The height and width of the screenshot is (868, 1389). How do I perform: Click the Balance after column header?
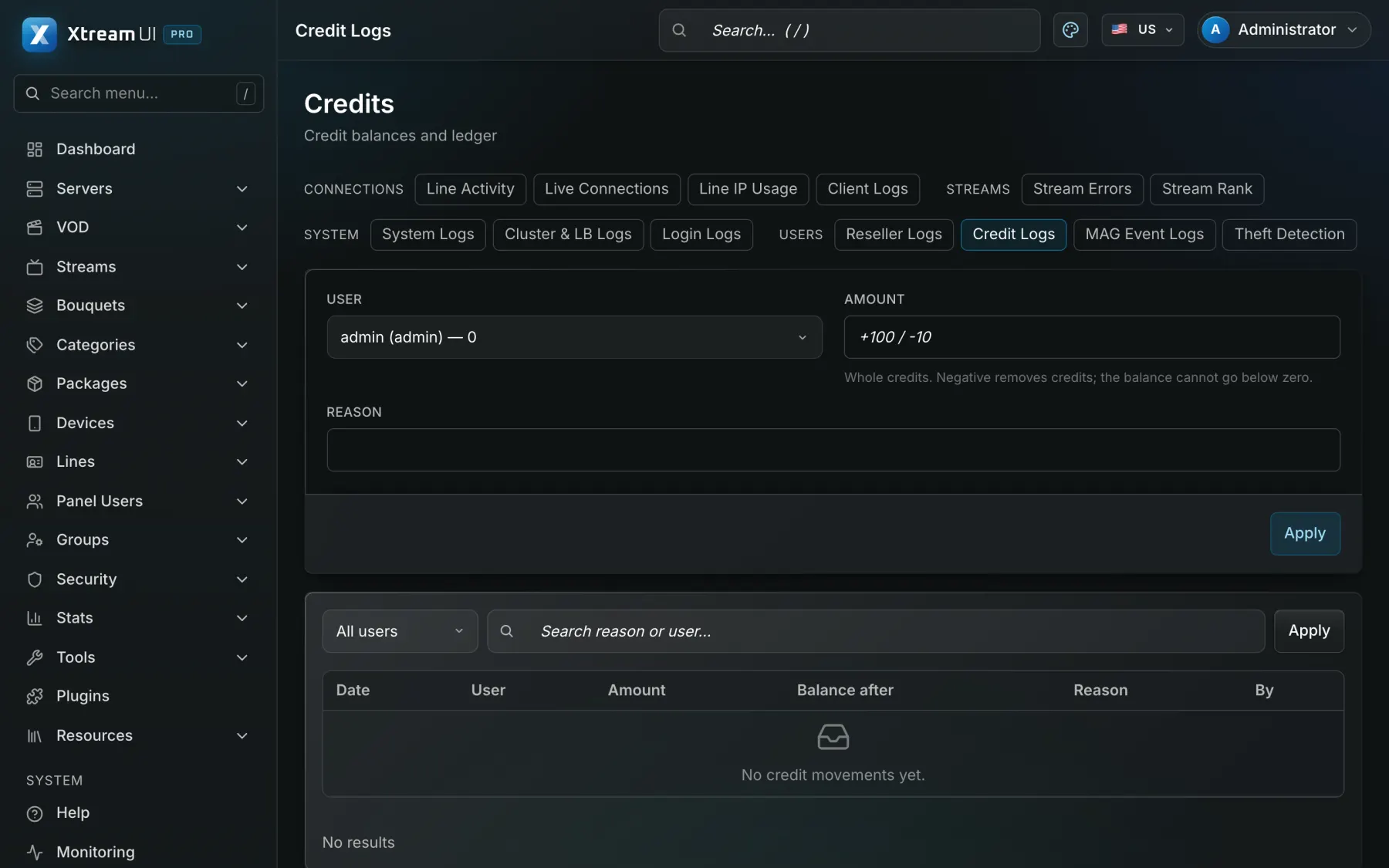845,691
